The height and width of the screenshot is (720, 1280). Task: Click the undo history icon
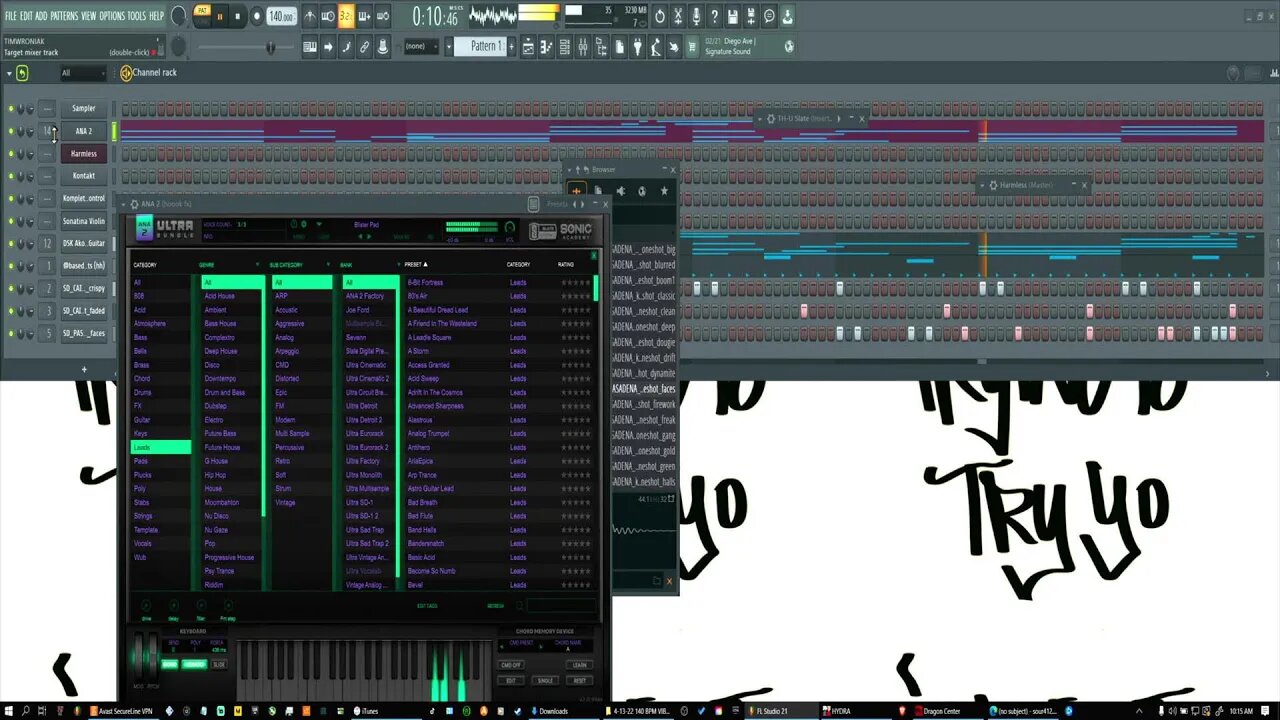(x=660, y=16)
